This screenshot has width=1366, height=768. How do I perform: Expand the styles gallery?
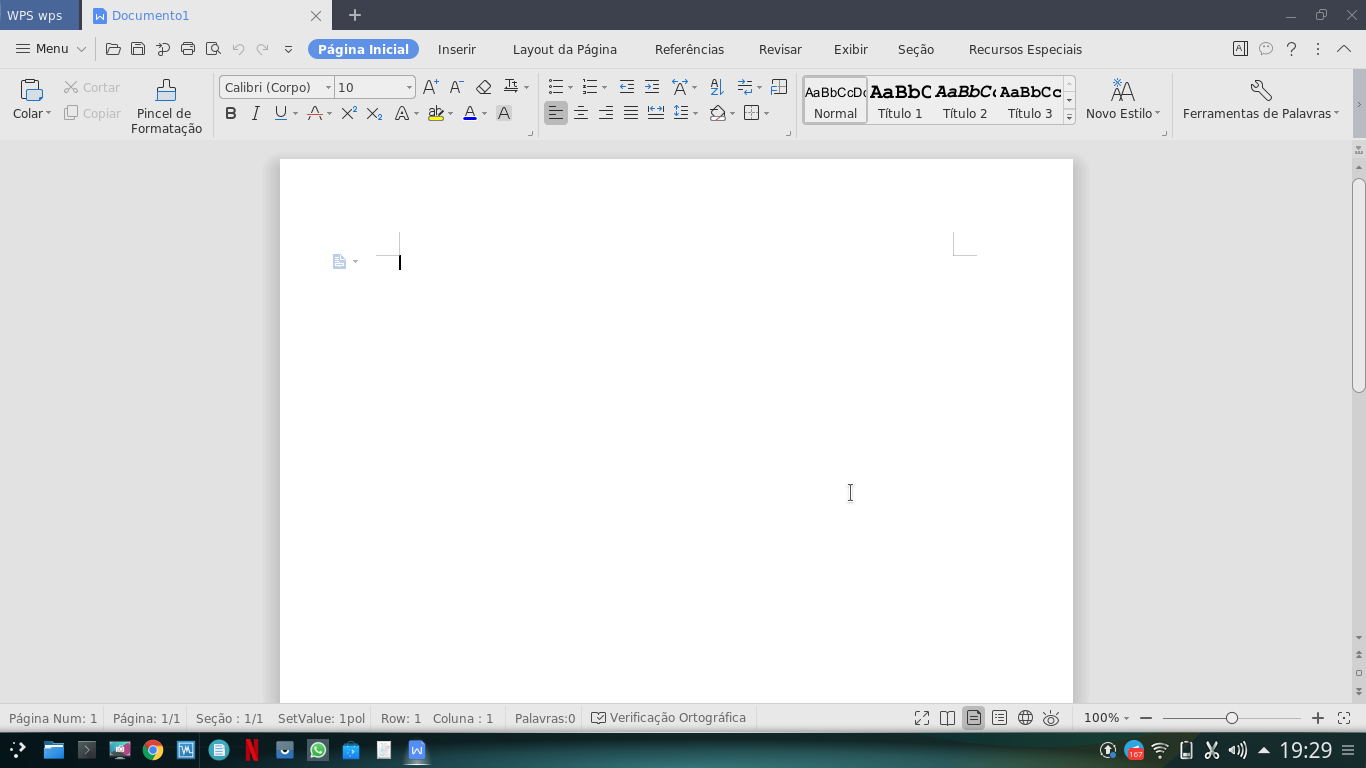(x=1069, y=117)
